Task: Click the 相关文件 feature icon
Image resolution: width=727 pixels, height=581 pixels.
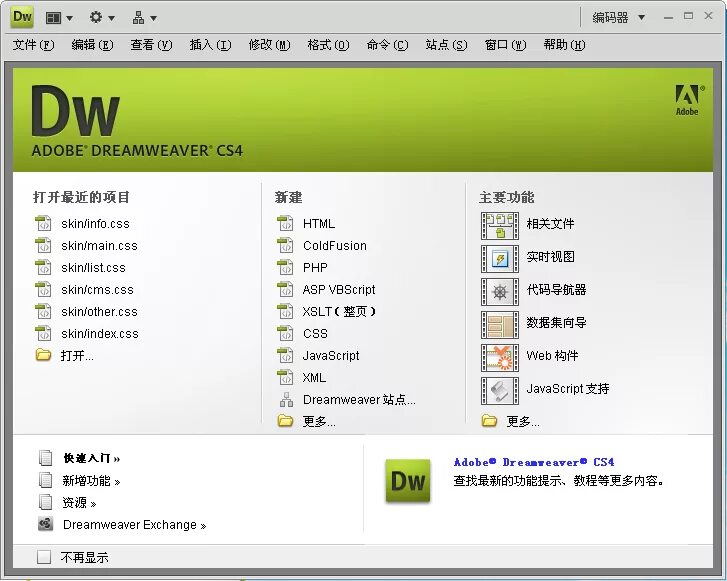Action: point(500,226)
